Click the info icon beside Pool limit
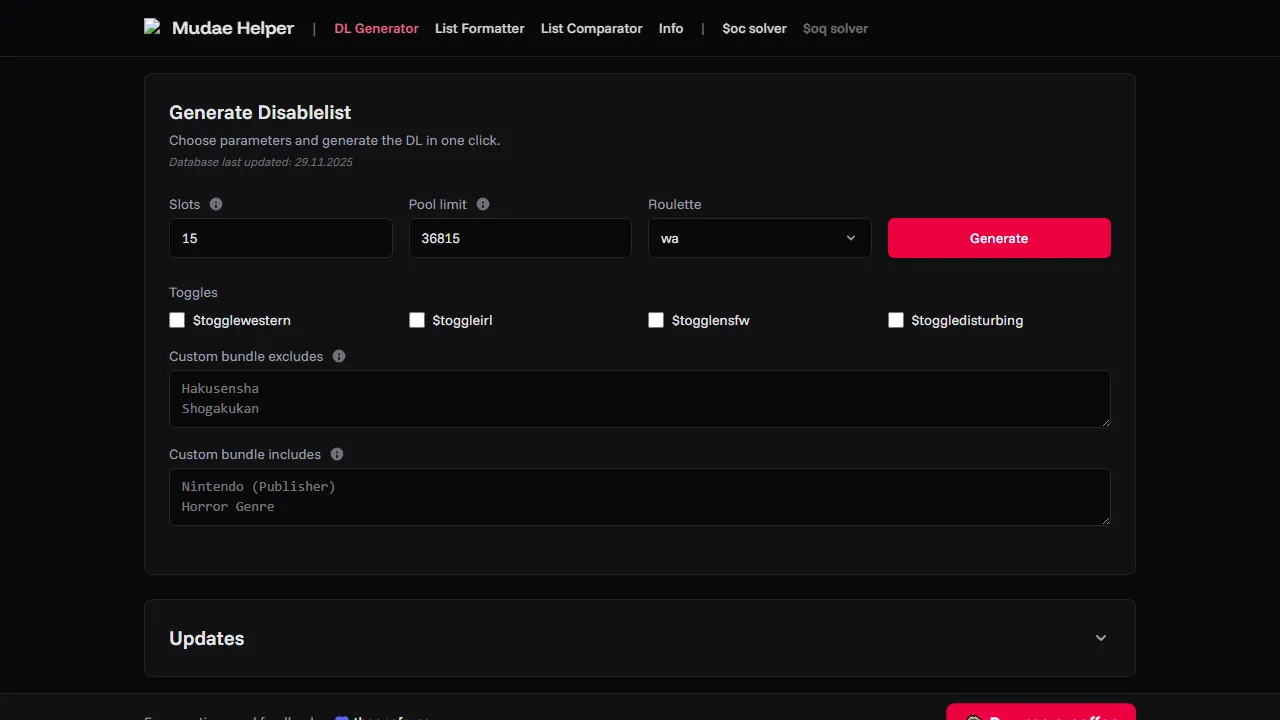 point(482,204)
